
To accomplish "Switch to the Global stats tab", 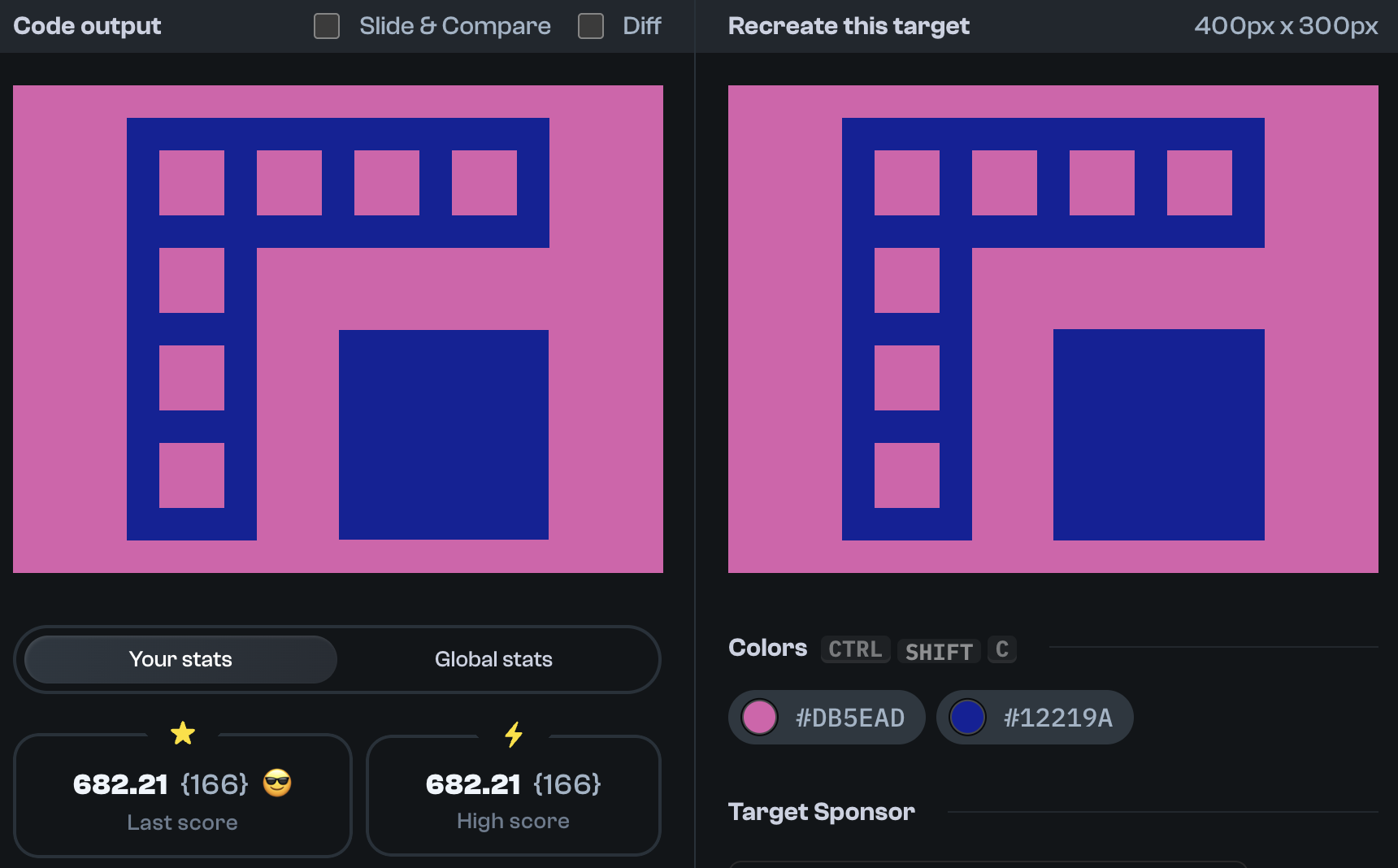I will (494, 659).
